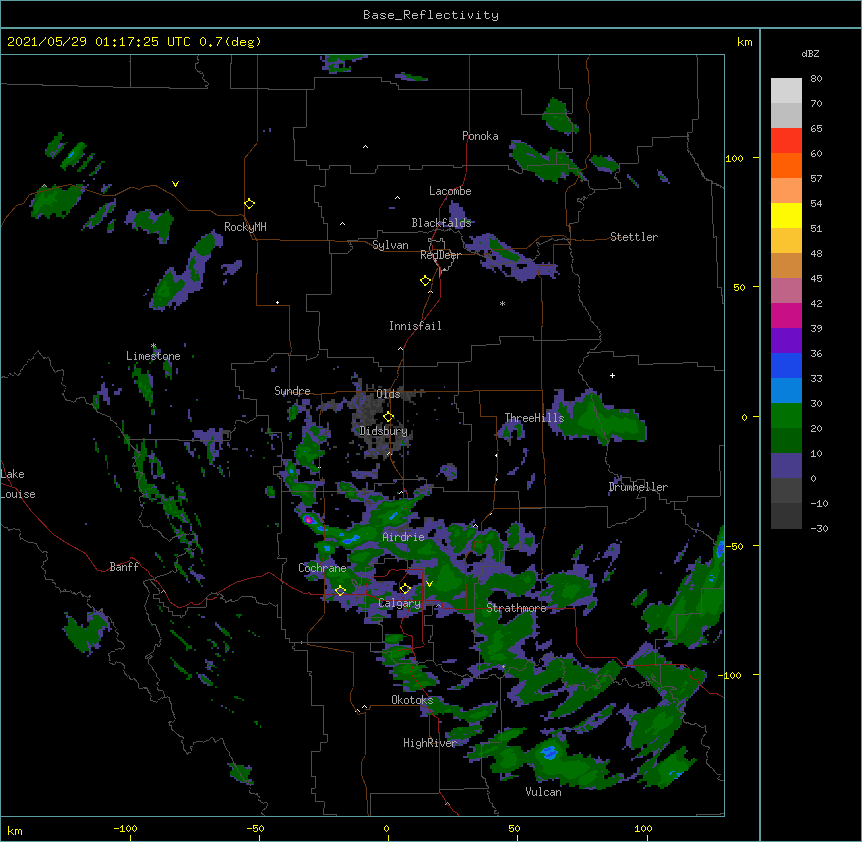
Task: Click the Sundre label
Action: (x=292, y=391)
